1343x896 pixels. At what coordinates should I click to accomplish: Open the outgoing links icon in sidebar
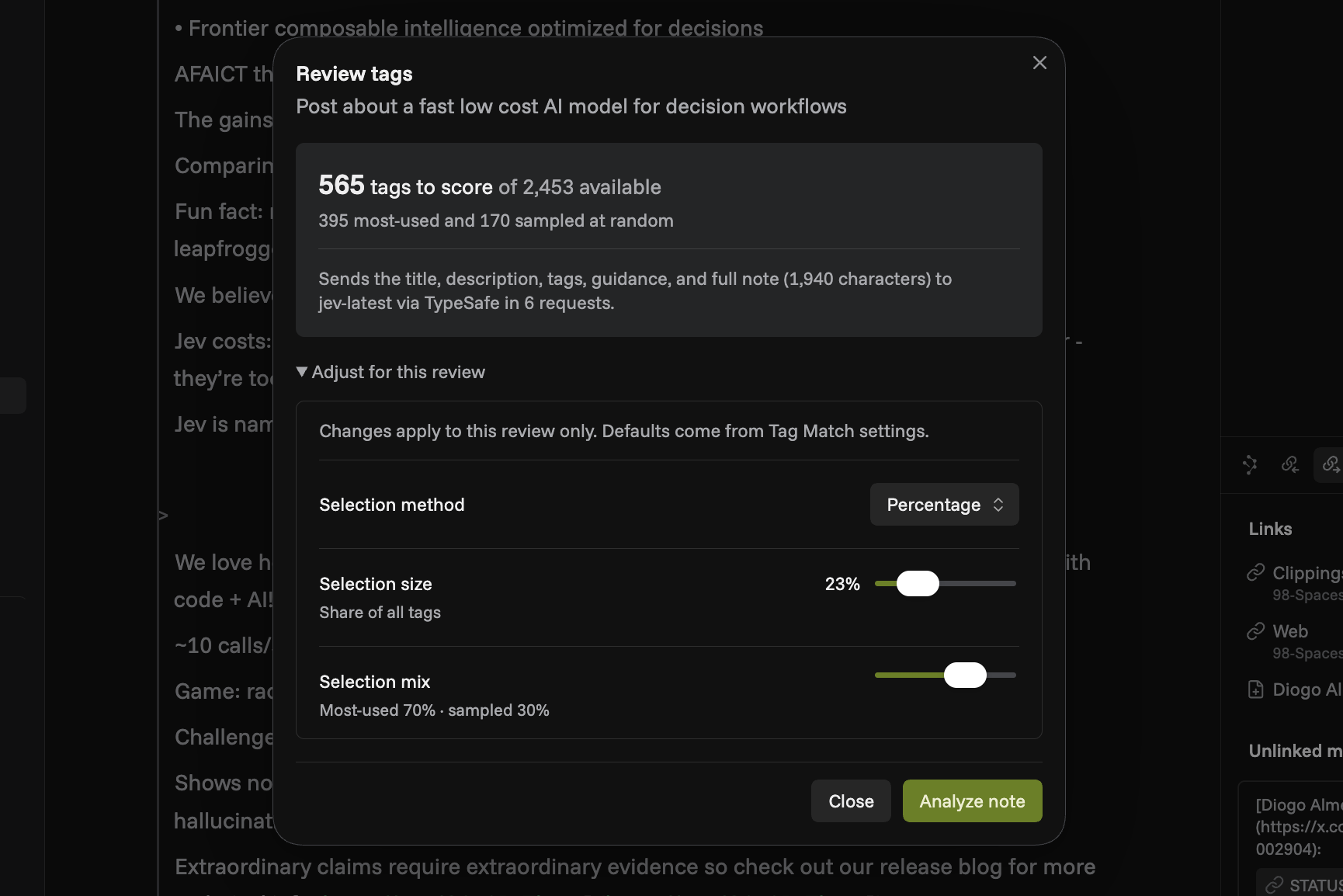(1330, 464)
